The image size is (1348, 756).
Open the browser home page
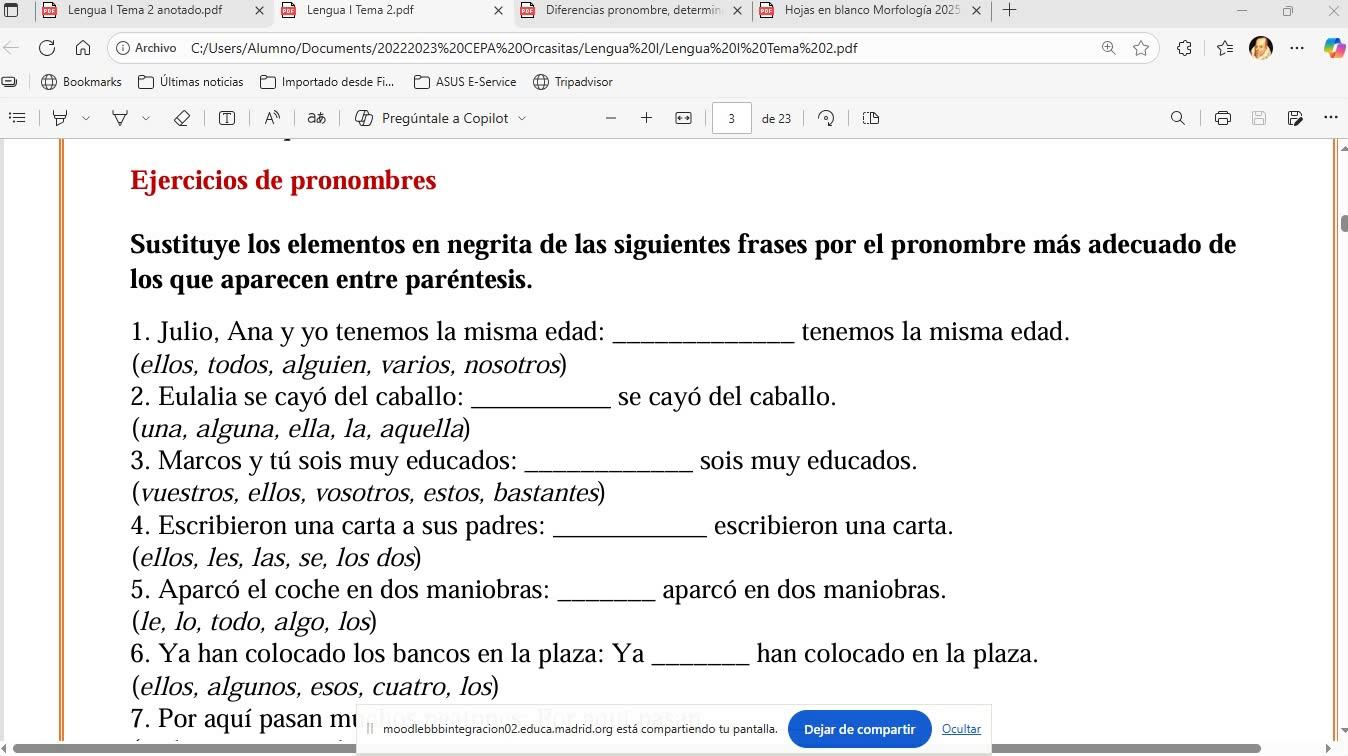[x=83, y=48]
